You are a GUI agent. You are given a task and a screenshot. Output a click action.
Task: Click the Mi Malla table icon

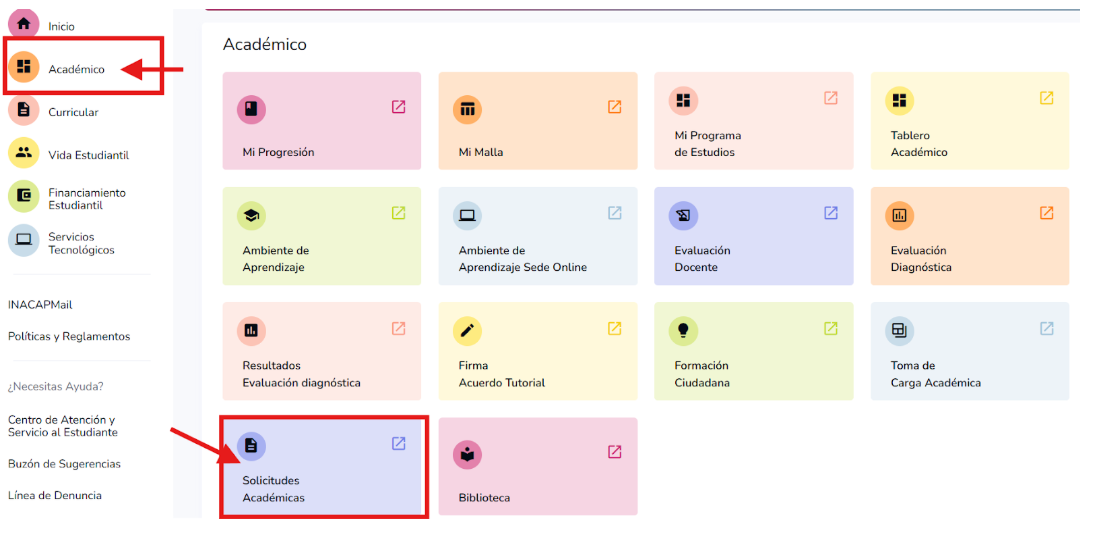[467, 109]
